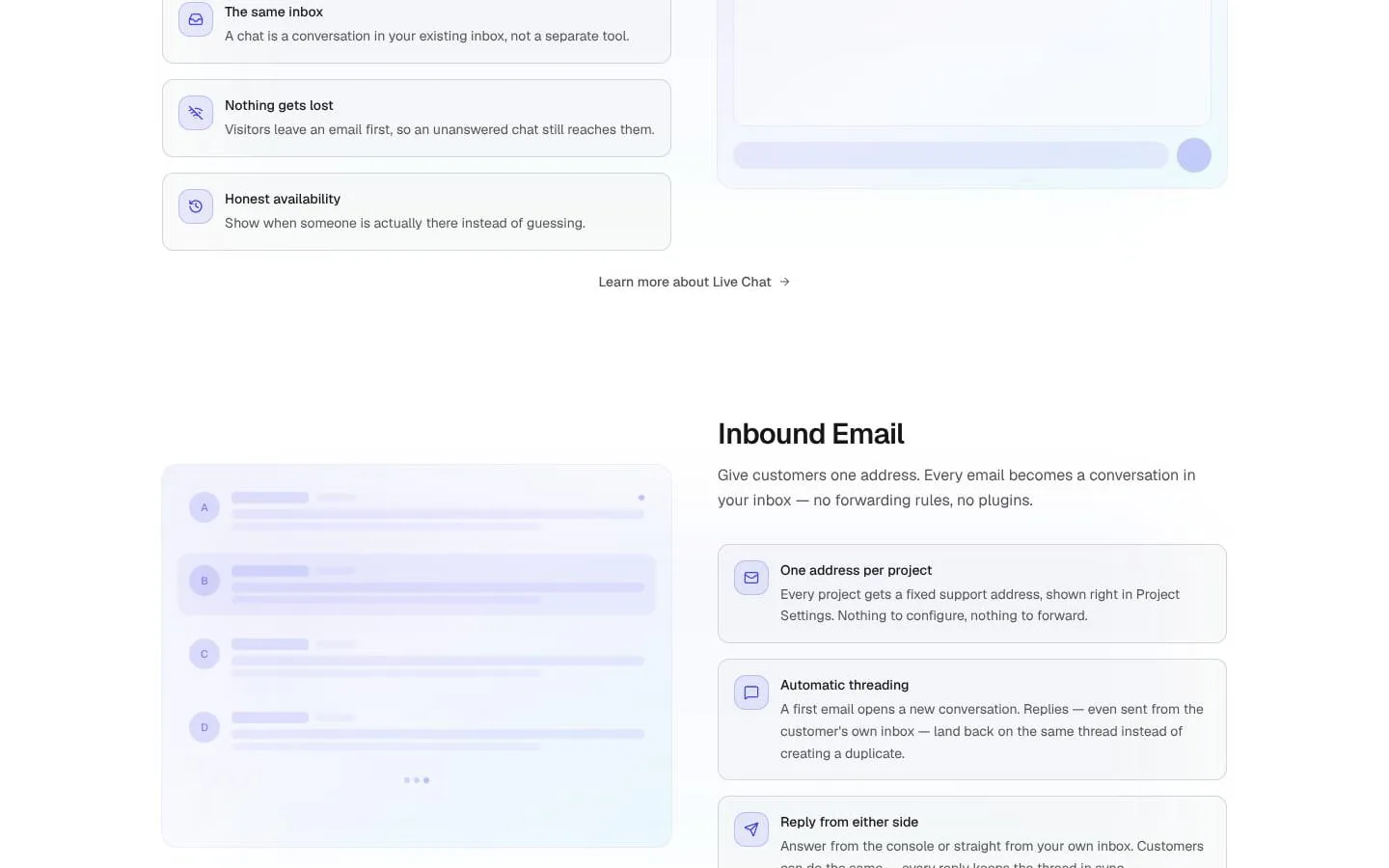Screen dimensions: 1389x868
Task: Click the "One address per project" title
Action: [856, 570]
